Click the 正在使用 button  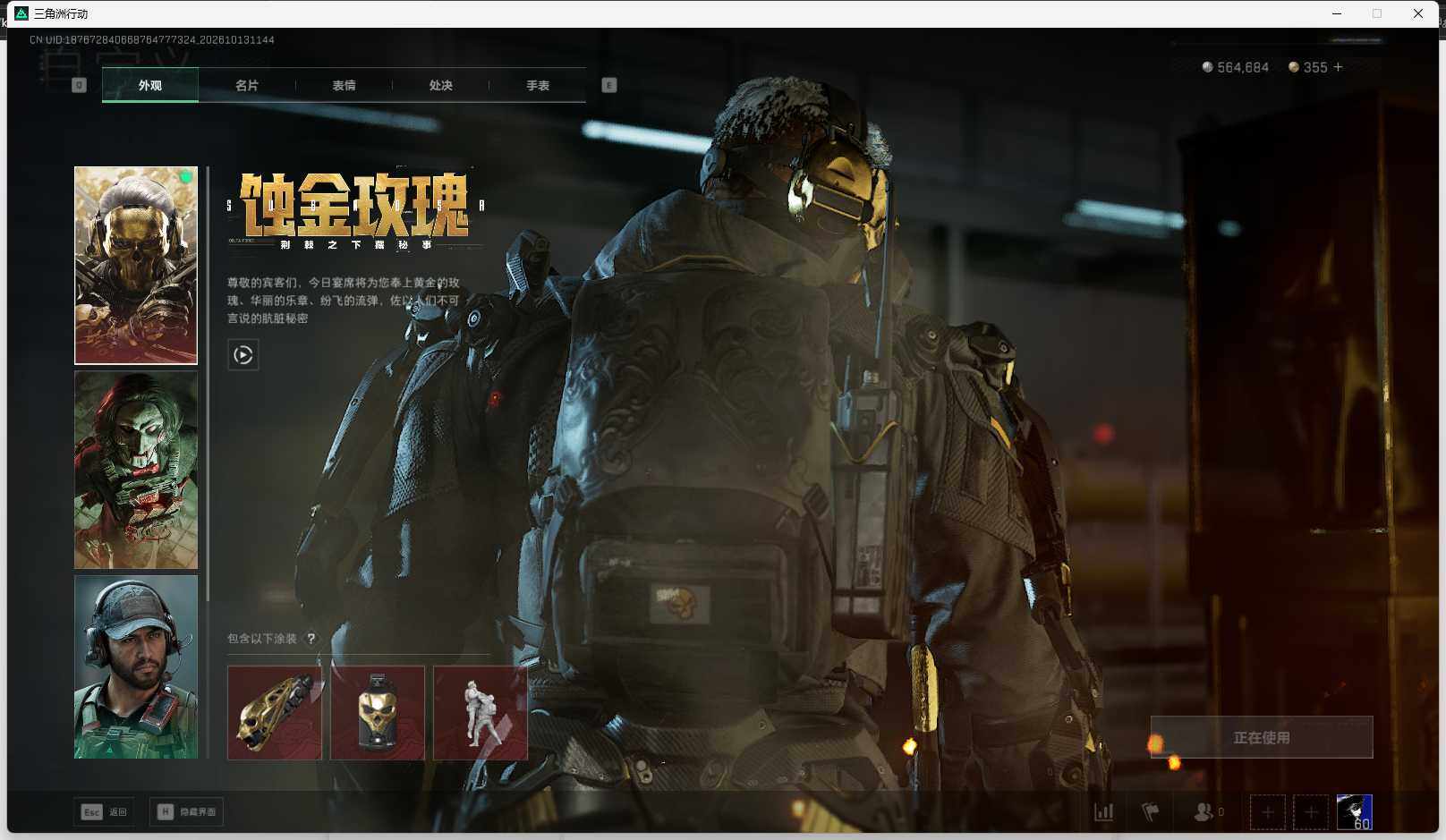1262,737
